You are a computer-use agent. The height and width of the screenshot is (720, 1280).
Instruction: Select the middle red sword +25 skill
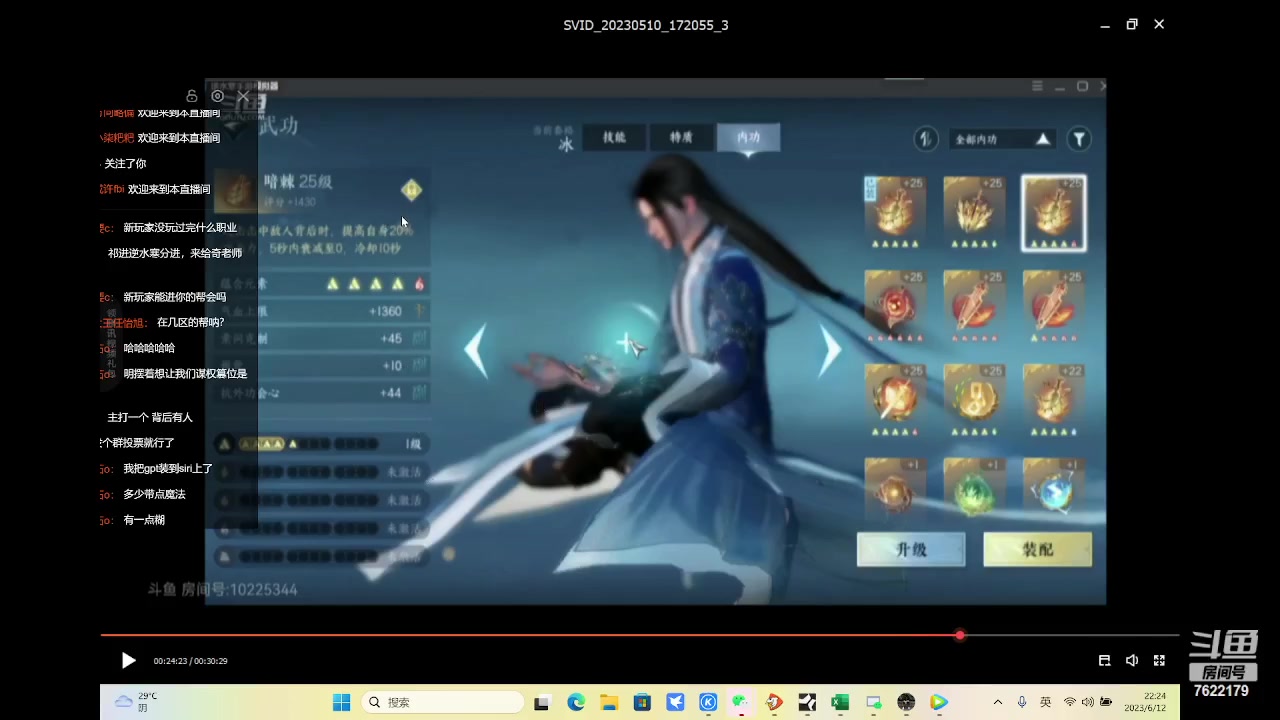pyautogui.click(x=973, y=307)
